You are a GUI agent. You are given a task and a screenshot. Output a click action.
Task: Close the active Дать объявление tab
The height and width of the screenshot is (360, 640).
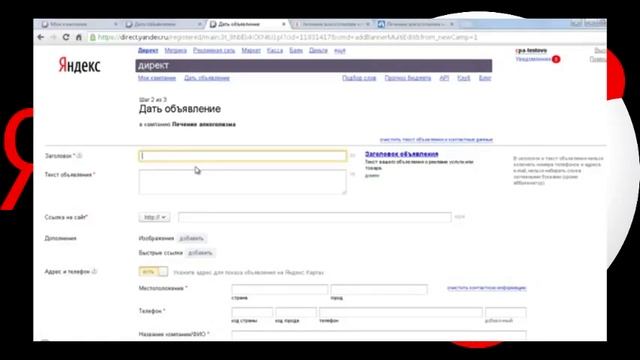[284, 24]
